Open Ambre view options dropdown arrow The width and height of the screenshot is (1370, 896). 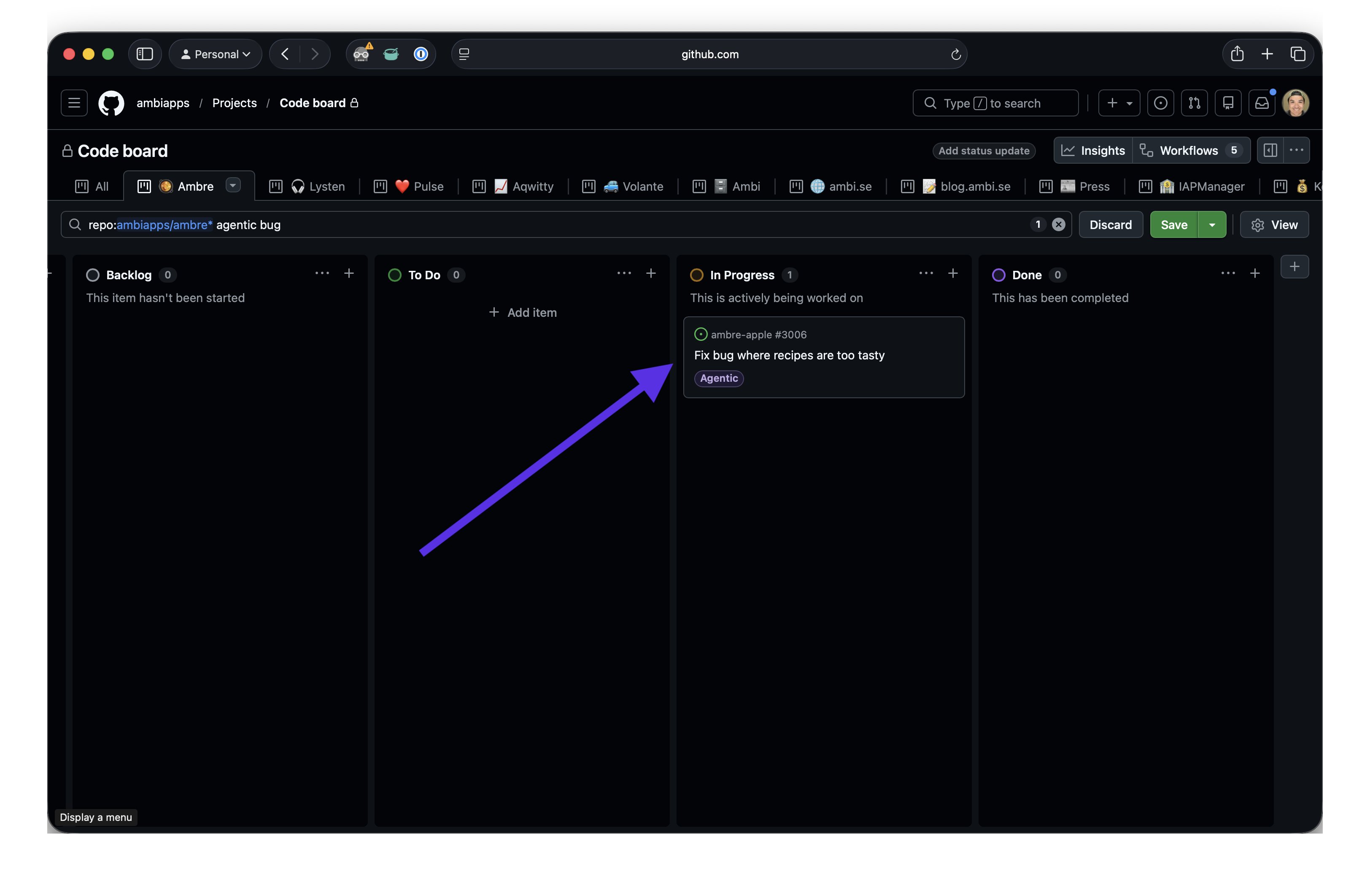(x=233, y=186)
